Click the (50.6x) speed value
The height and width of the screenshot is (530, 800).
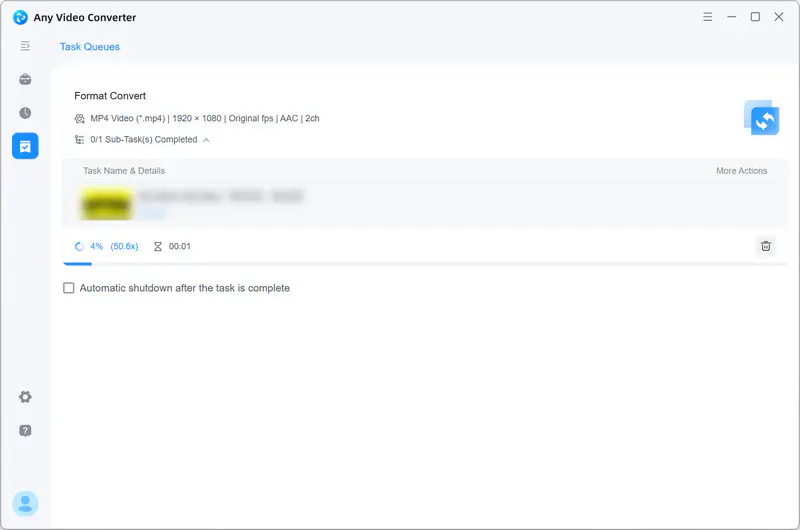point(124,246)
